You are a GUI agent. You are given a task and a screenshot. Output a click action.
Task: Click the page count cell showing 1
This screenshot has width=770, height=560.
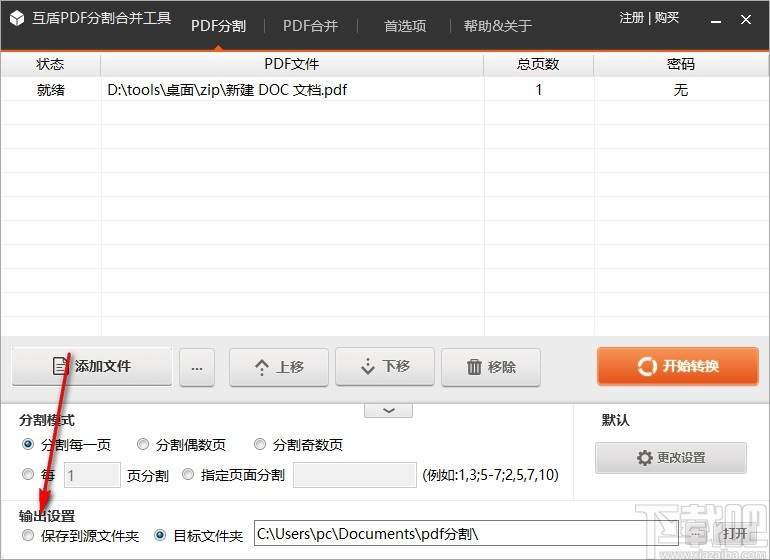[x=539, y=90]
